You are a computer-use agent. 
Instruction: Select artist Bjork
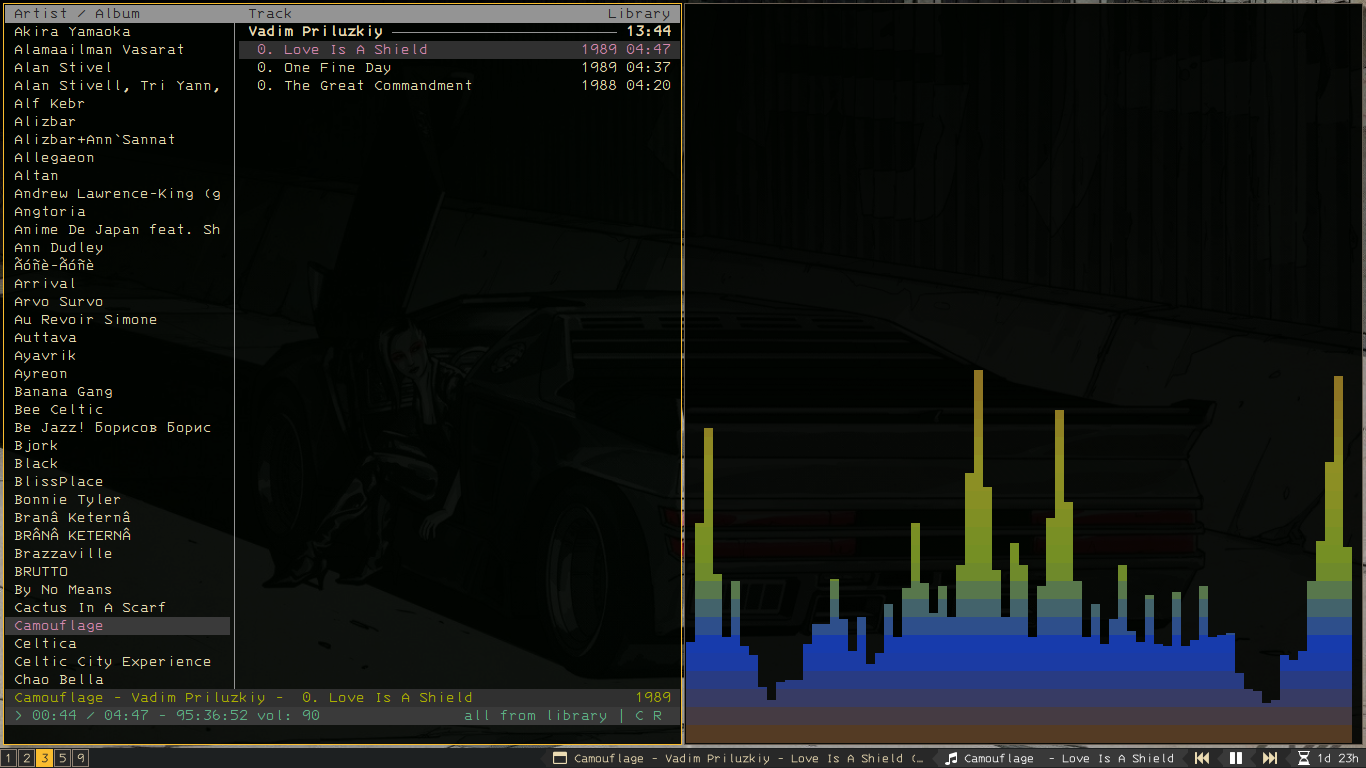[36, 446]
